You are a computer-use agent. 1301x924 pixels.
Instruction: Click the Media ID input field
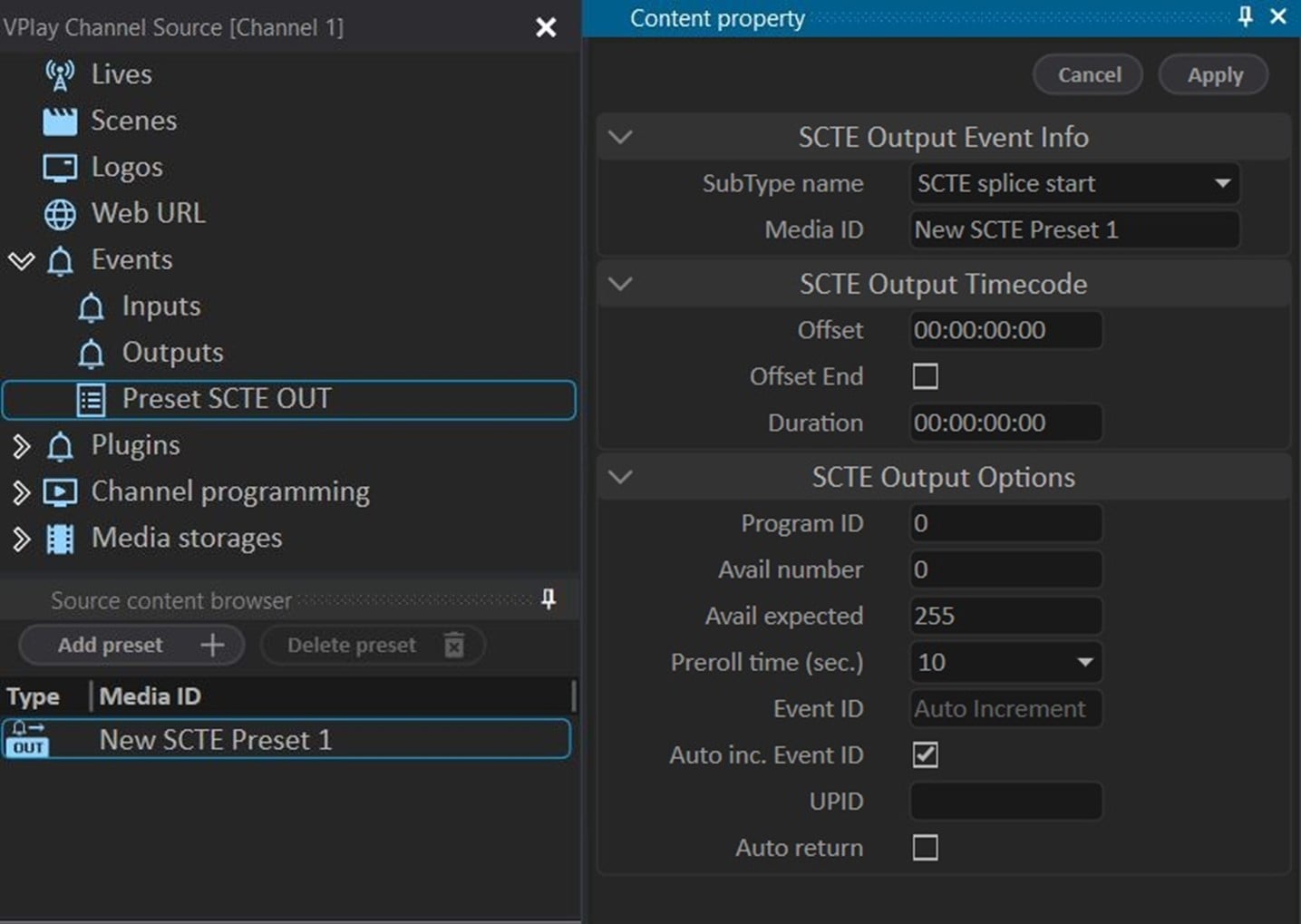(x=1074, y=229)
